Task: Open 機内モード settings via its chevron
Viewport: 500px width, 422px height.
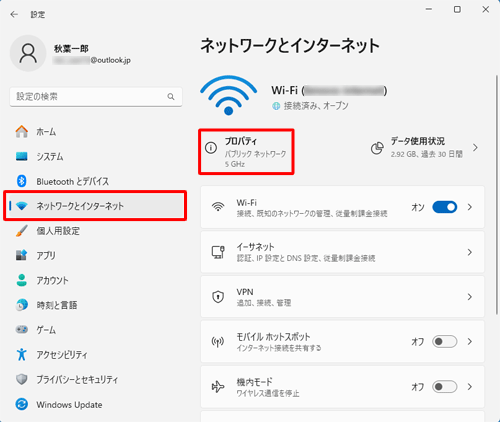Action: [470, 387]
